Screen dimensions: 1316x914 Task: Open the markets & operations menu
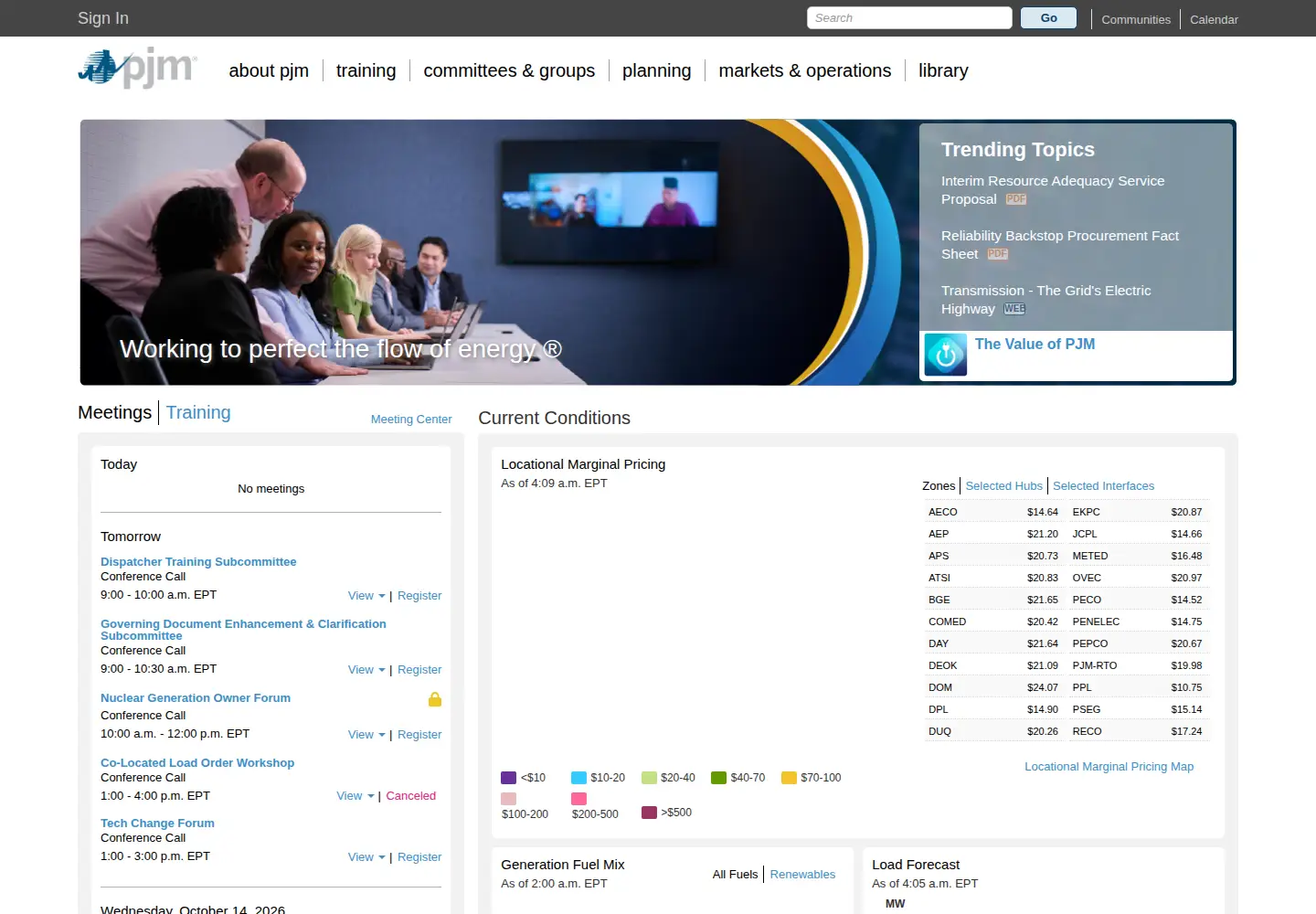click(x=804, y=70)
